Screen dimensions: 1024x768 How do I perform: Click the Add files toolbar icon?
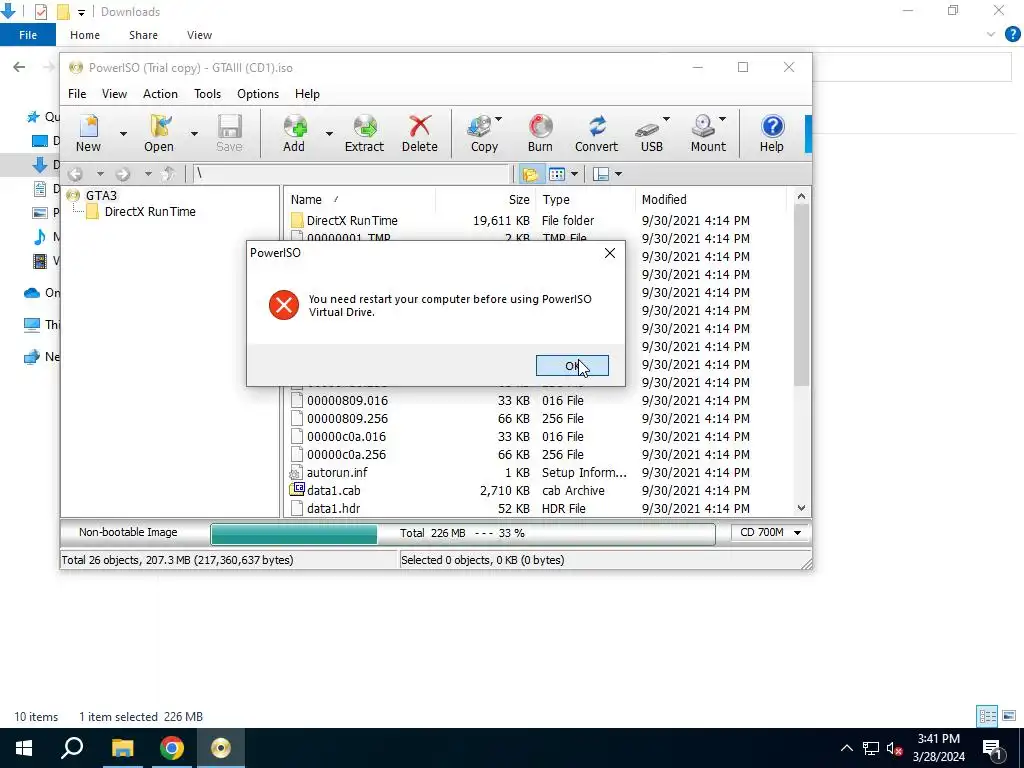[294, 133]
